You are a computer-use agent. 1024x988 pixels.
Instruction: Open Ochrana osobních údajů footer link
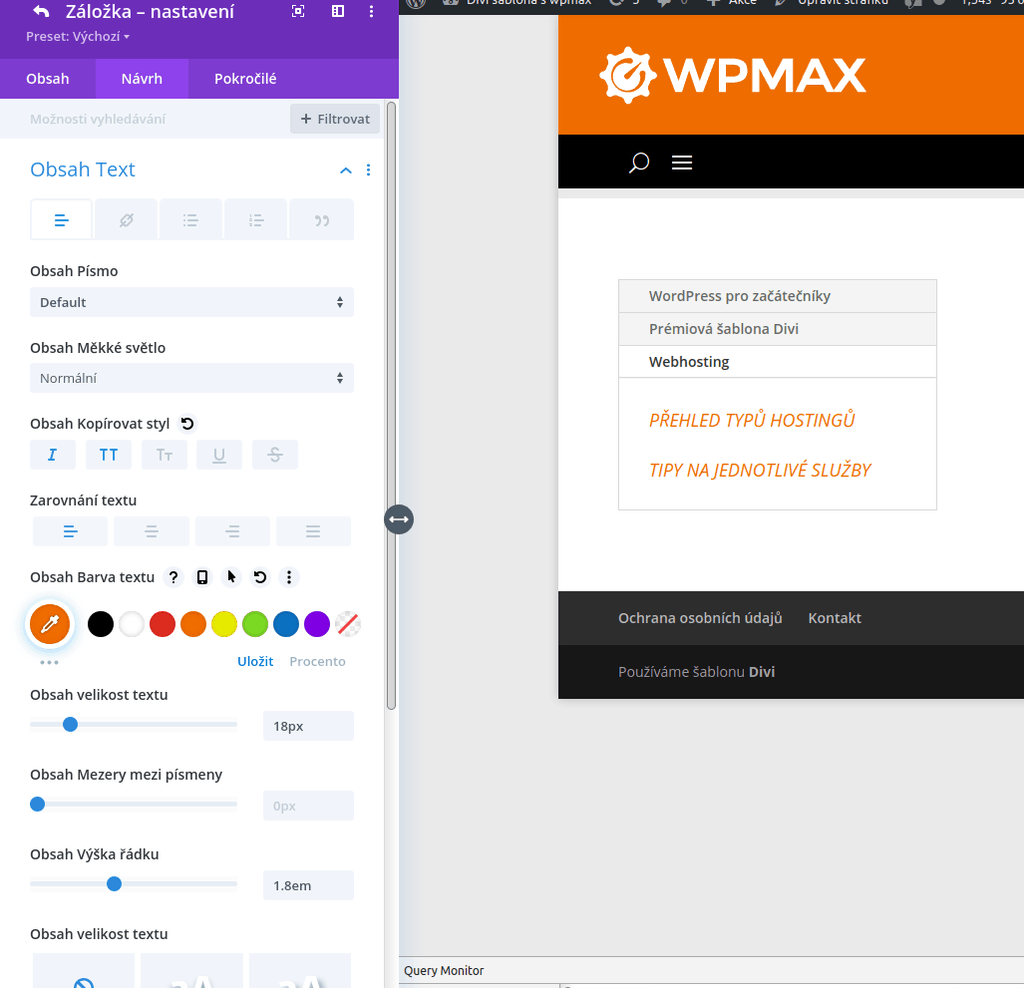[x=700, y=618]
